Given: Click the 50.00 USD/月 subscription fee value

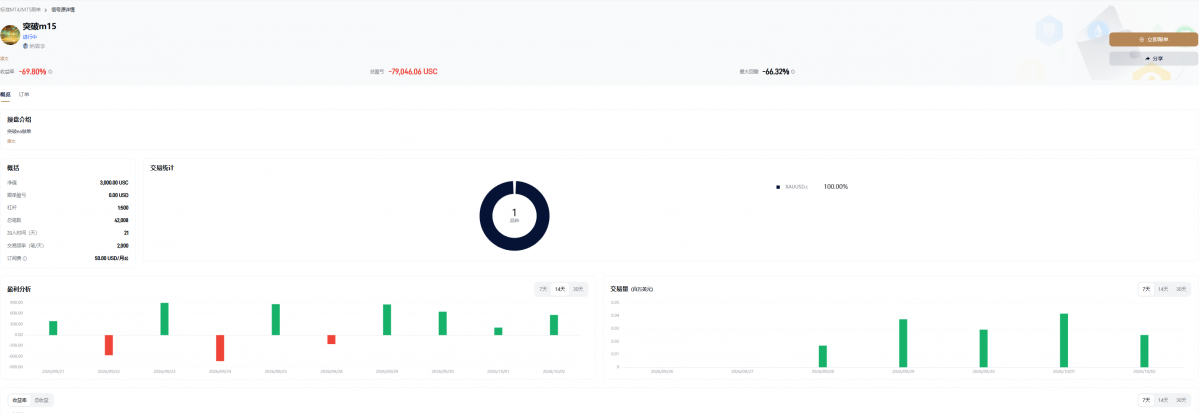Looking at the screenshot, I should [x=111, y=259].
